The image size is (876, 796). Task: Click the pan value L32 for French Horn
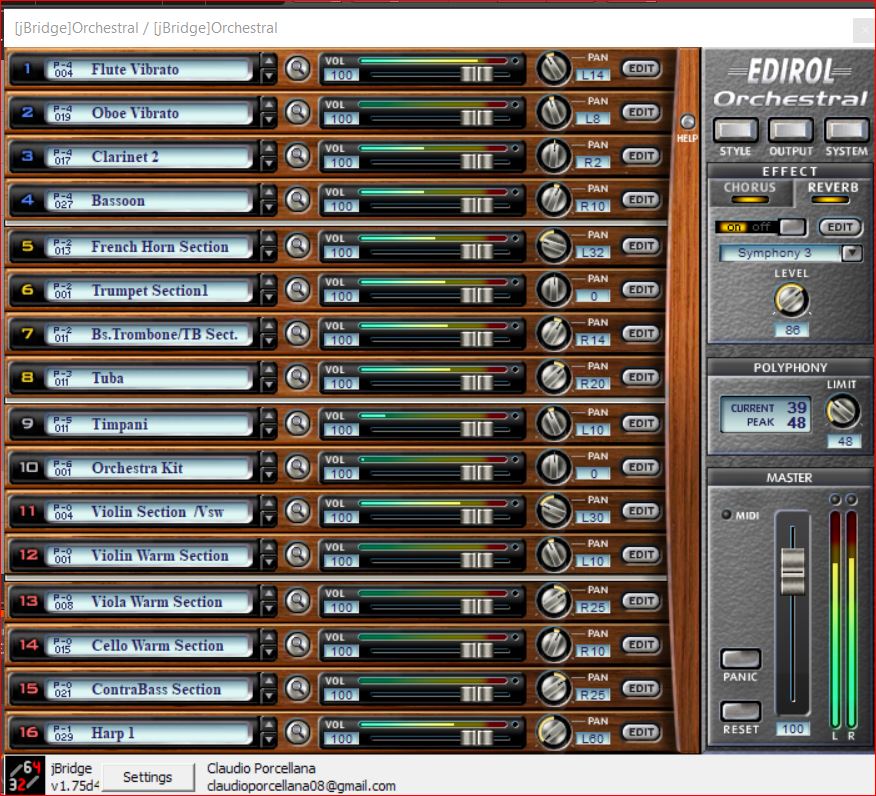(x=593, y=252)
